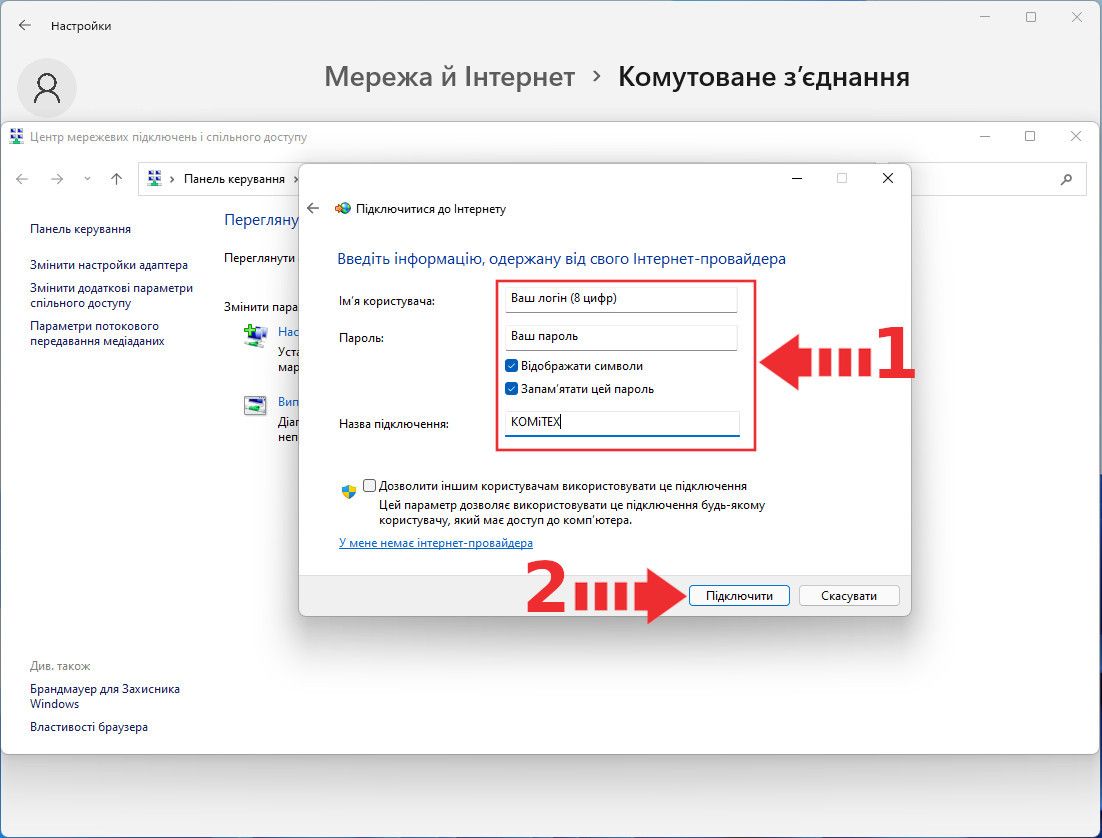Toggle Запам'ятати цей пароль checkbox
1102x838 pixels.
coord(512,389)
